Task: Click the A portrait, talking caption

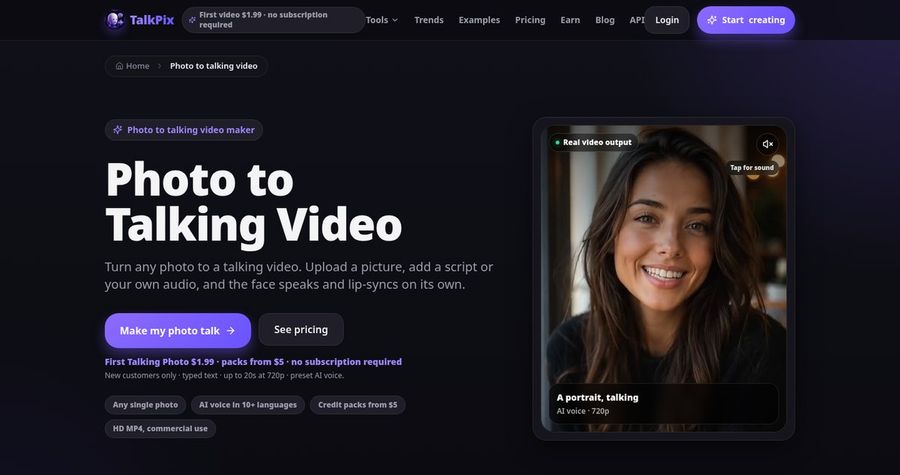Action: point(597,398)
